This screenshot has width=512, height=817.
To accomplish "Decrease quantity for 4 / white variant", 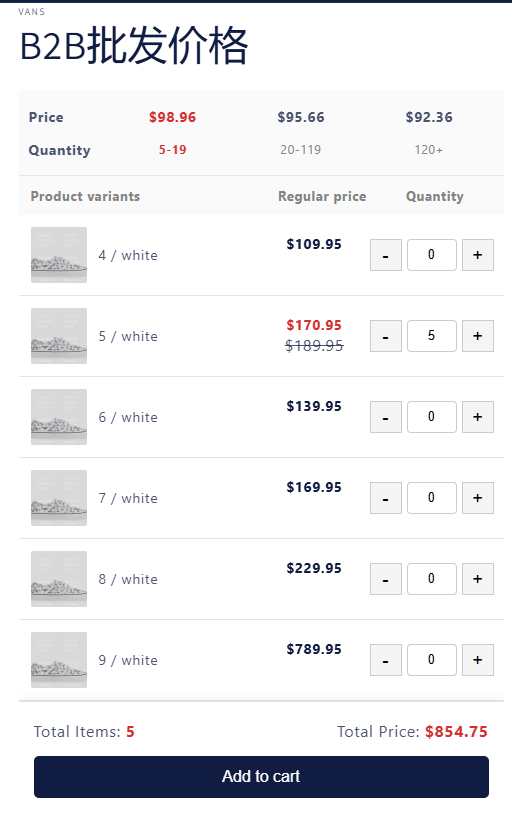I will click(x=385, y=255).
